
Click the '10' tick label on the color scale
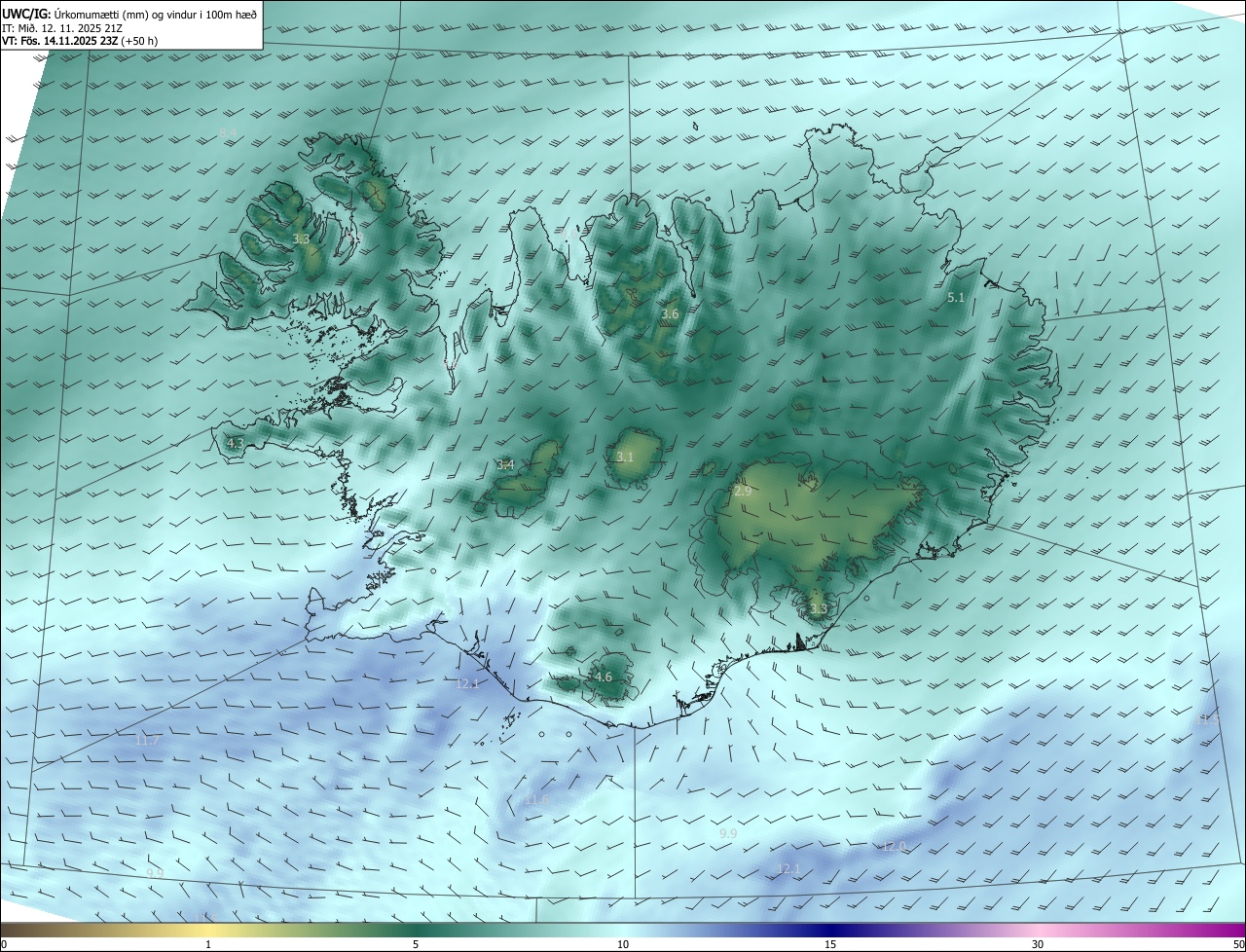pyautogui.click(x=623, y=944)
